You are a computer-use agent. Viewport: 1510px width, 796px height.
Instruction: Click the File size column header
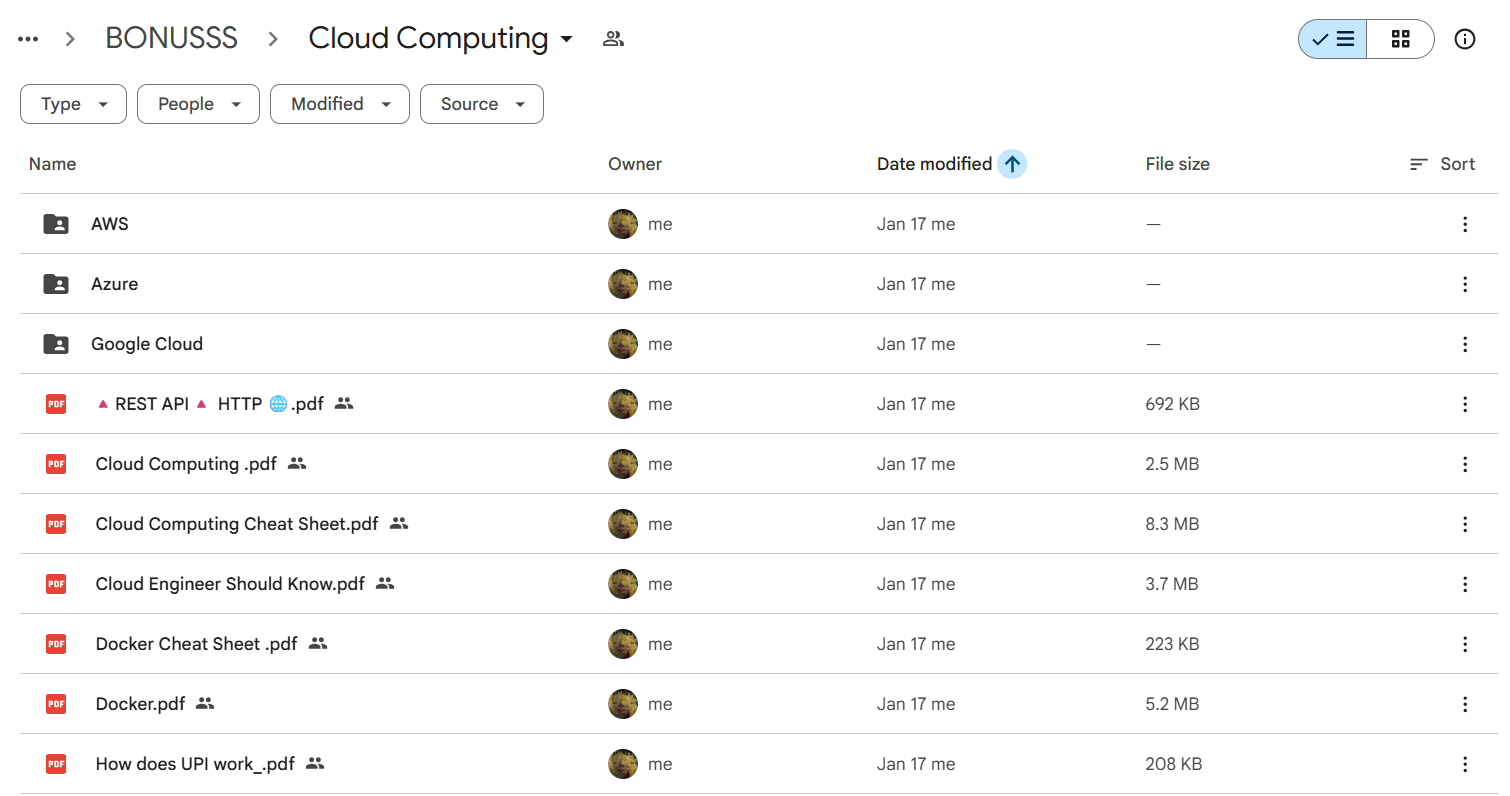1178,164
